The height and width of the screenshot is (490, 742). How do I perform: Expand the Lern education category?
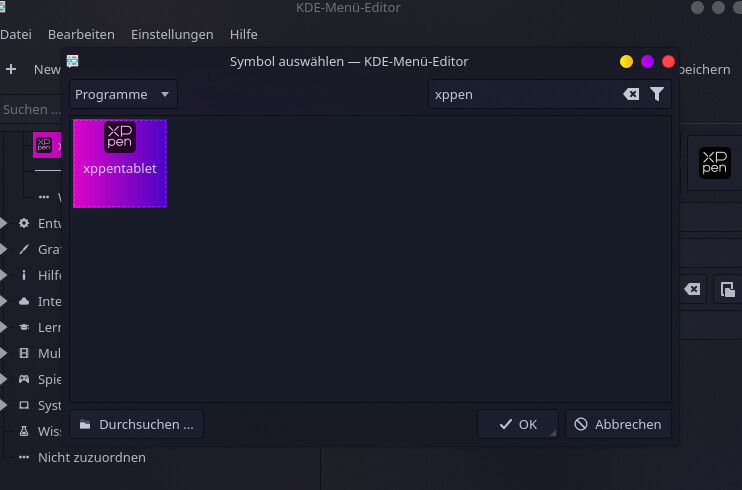(x=3, y=327)
